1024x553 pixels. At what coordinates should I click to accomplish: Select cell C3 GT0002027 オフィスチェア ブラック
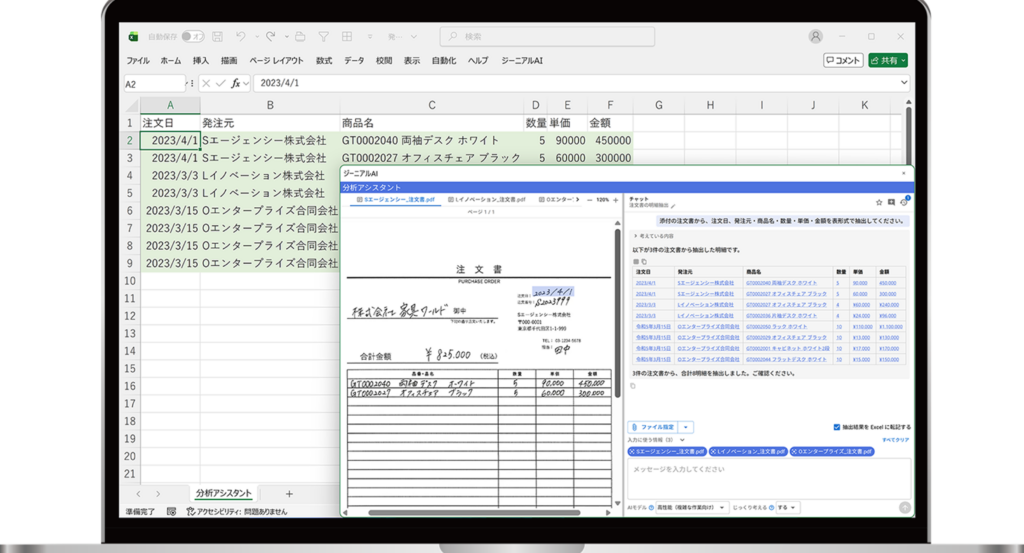pyautogui.click(x=431, y=158)
